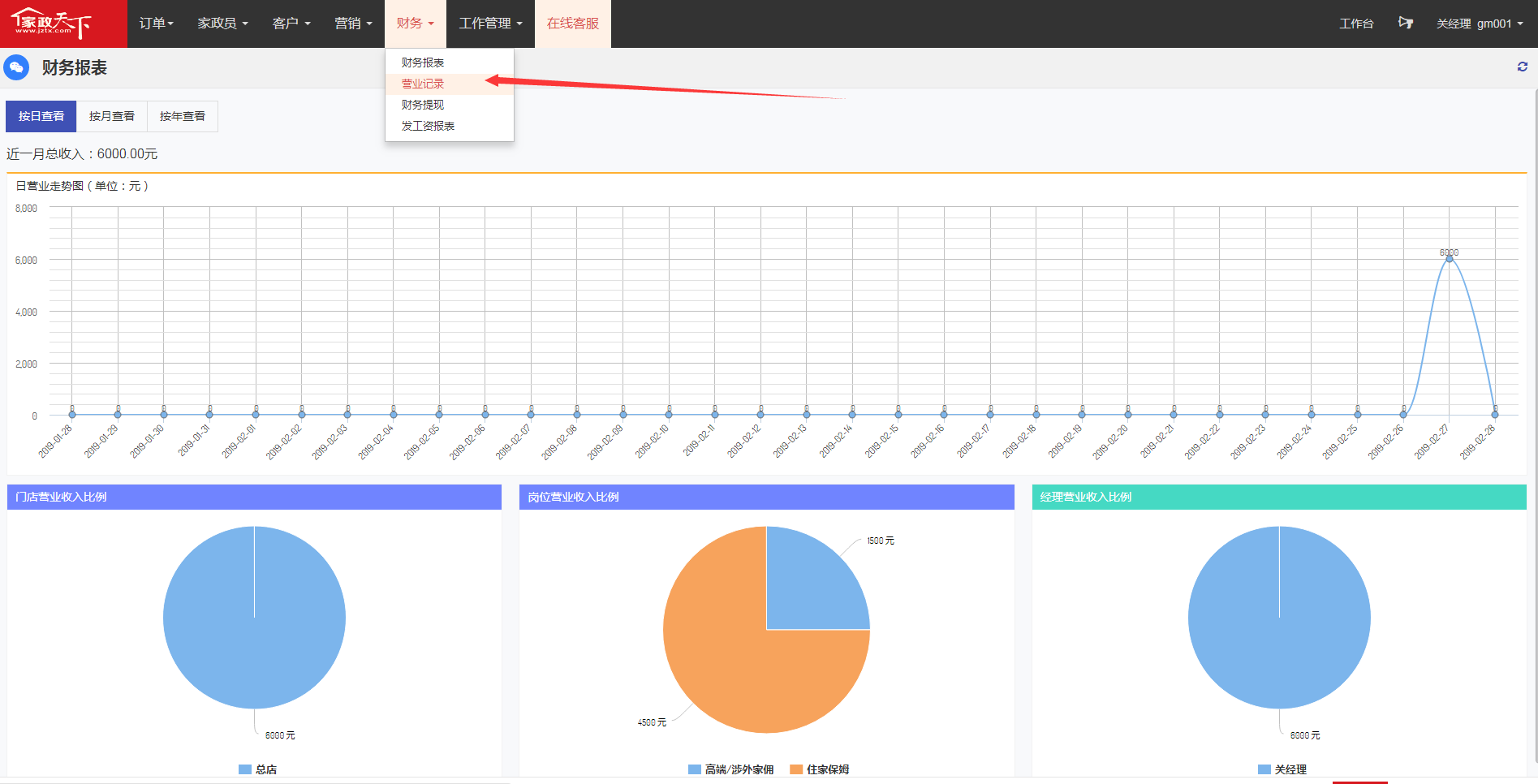Click the 2019-02-27 axis label

[1432, 441]
